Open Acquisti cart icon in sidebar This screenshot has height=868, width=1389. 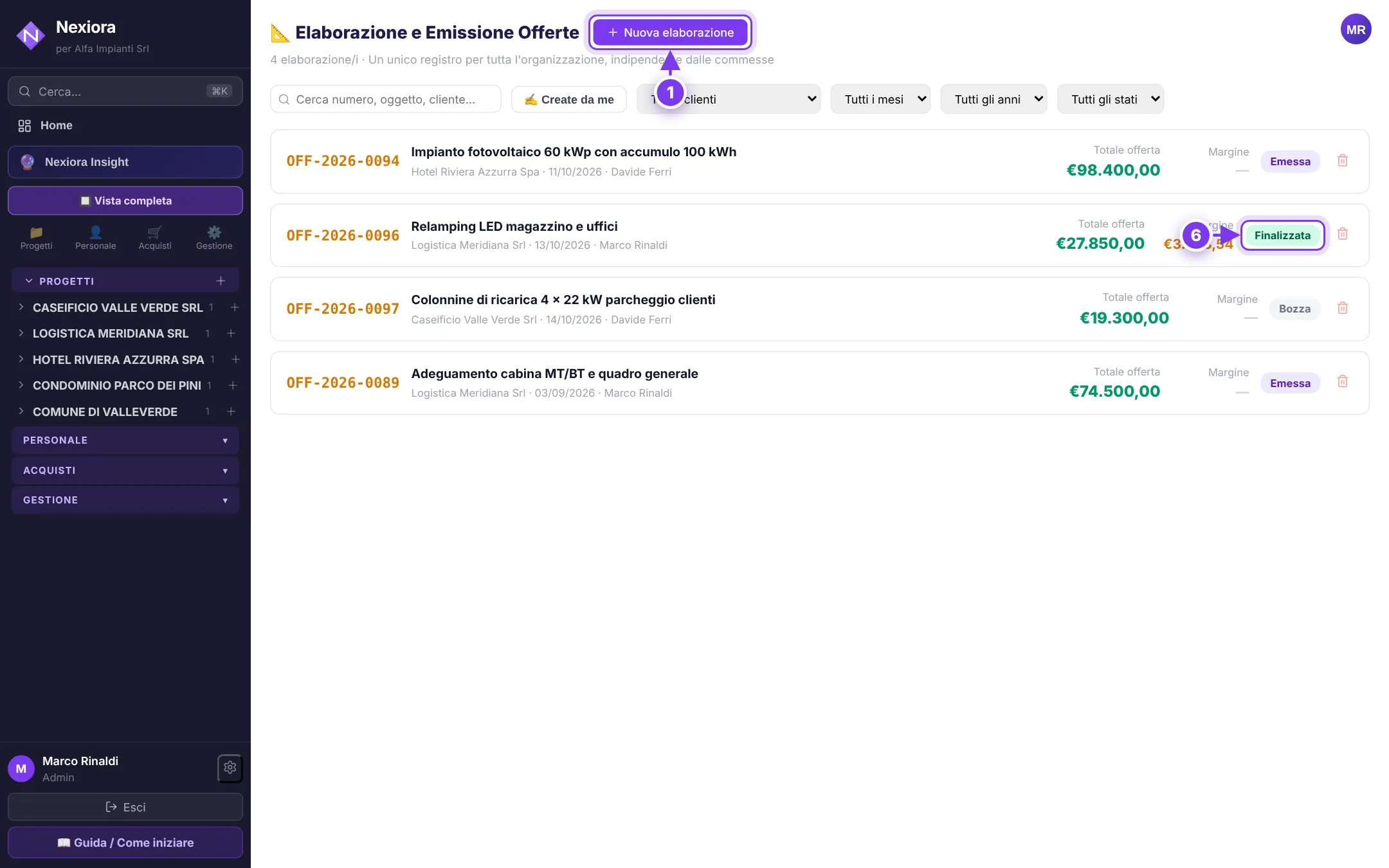[x=155, y=238]
